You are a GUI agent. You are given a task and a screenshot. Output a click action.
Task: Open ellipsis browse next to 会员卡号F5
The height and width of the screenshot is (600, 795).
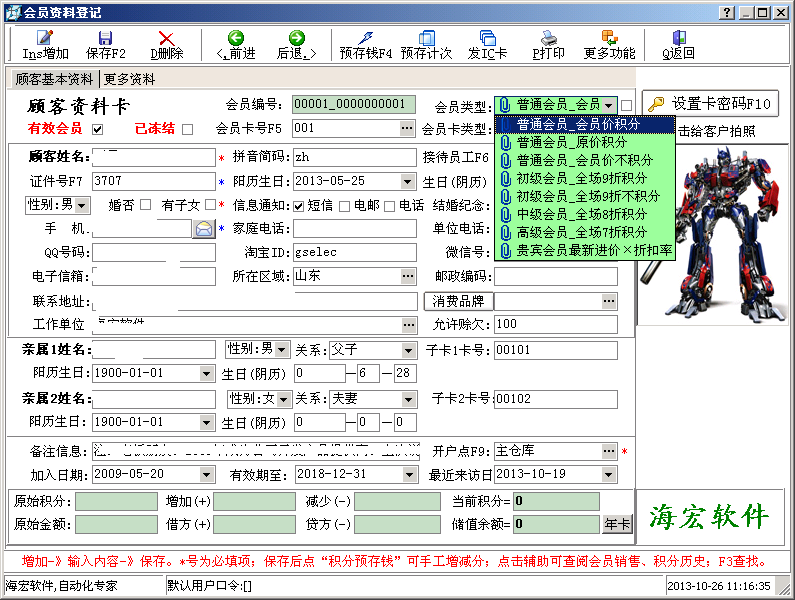[407, 128]
